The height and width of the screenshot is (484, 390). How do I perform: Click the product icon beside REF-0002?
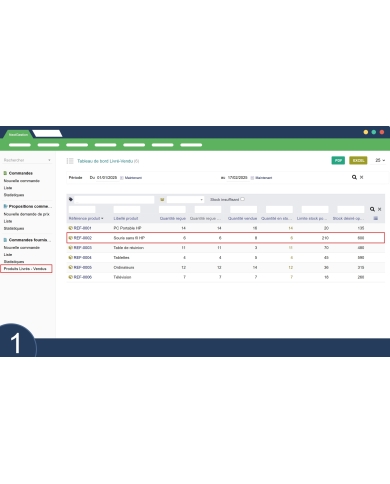pos(70,238)
